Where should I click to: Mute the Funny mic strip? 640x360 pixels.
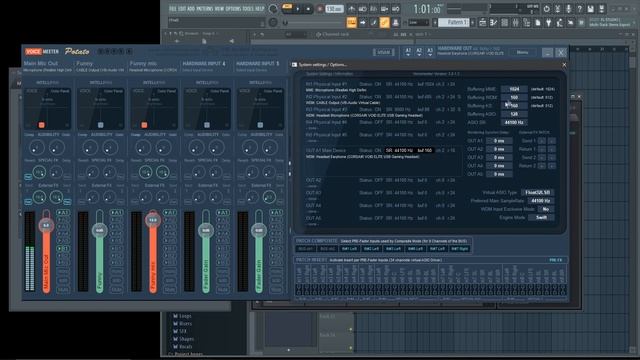click(x=170, y=289)
